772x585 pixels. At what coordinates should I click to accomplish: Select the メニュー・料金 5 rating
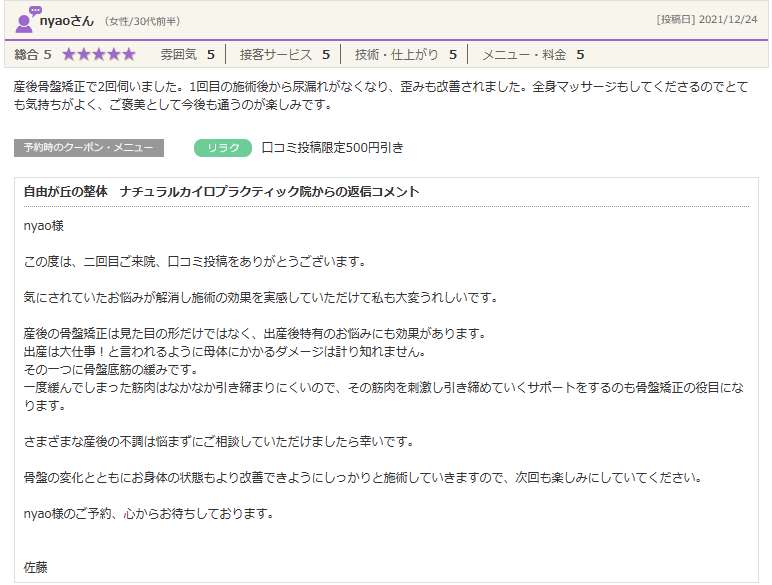[532, 54]
